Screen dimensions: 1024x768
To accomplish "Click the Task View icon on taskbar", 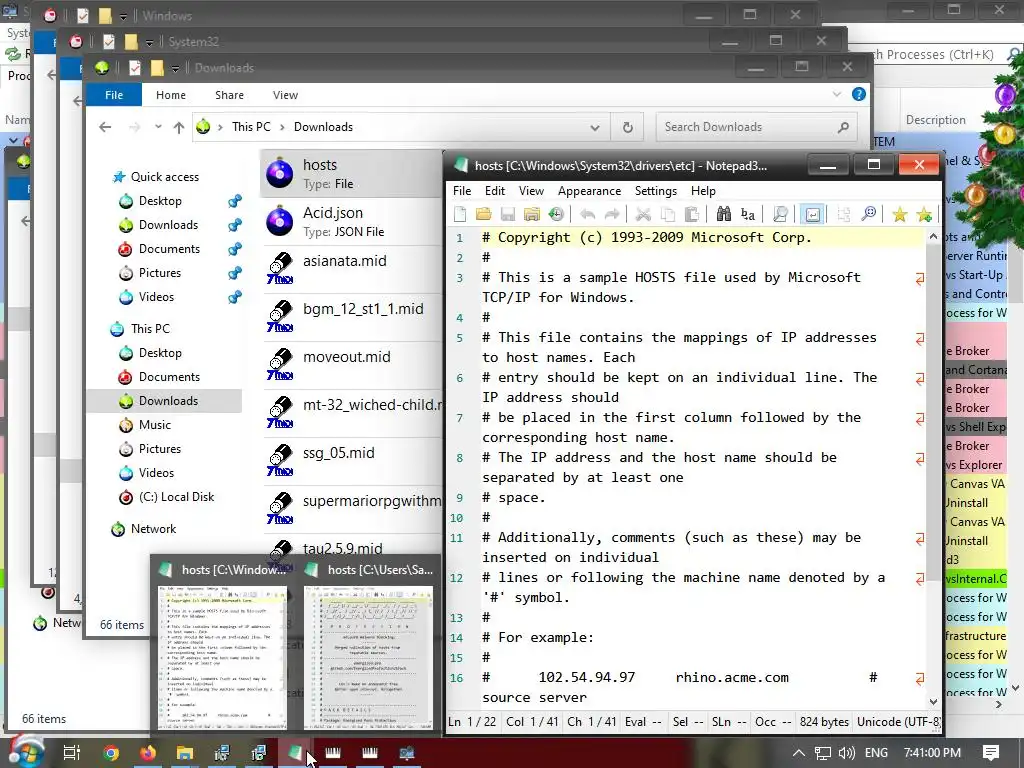I will point(71,753).
